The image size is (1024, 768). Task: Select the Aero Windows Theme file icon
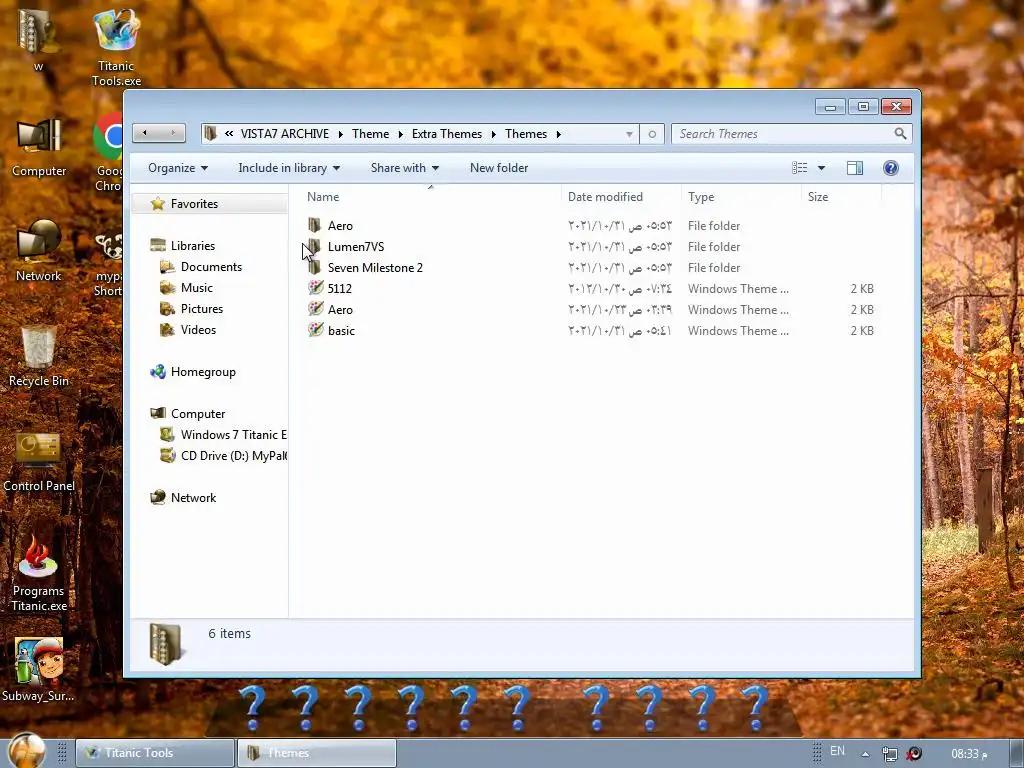pyautogui.click(x=315, y=309)
